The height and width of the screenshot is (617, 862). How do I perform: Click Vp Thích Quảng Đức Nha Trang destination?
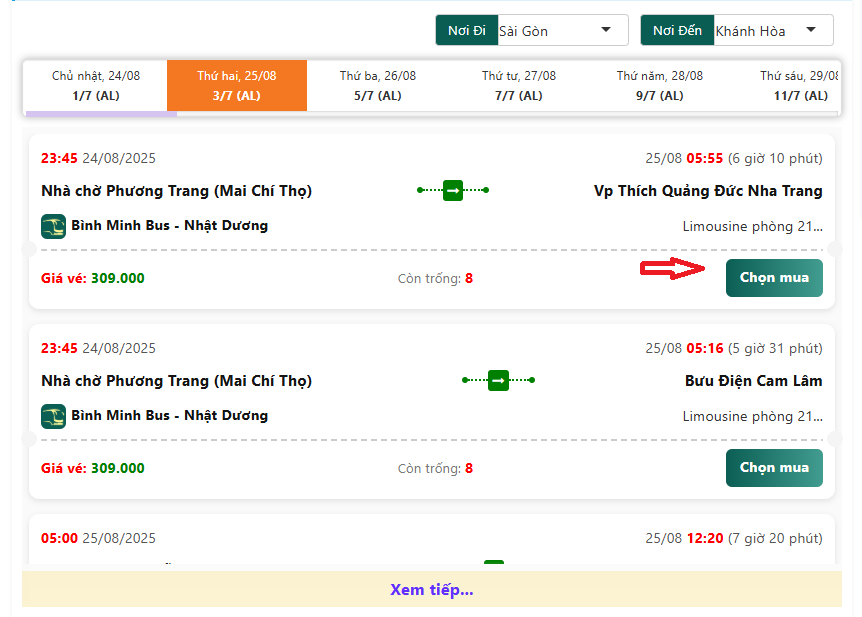[708, 191]
